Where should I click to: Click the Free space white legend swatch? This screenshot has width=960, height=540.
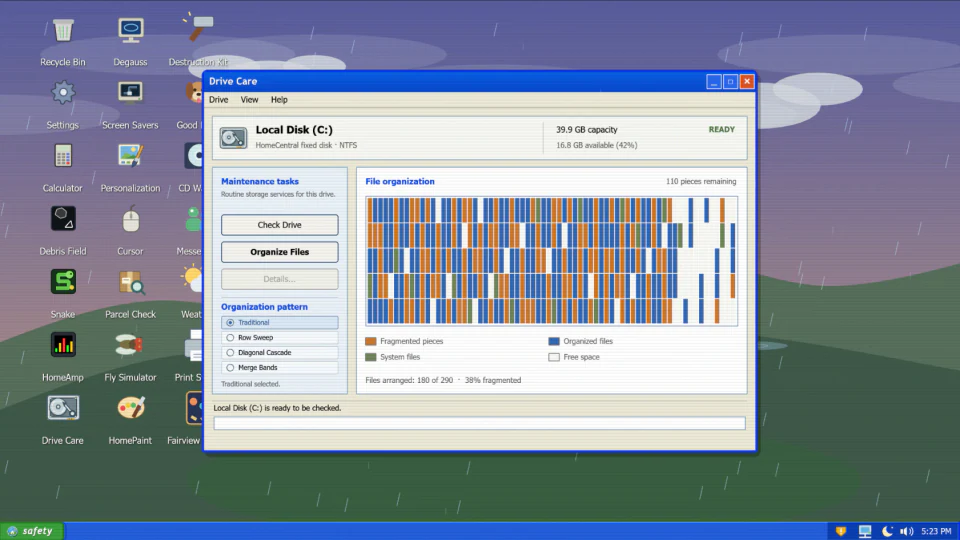tap(554, 357)
